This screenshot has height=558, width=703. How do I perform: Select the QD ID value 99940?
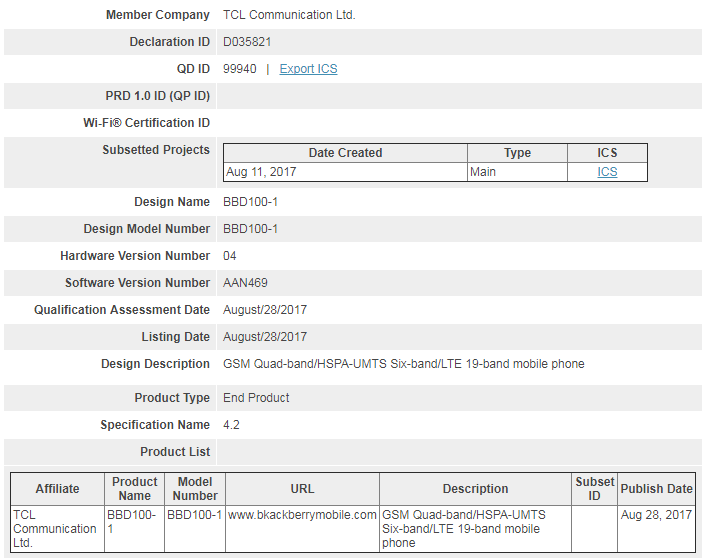click(240, 69)
